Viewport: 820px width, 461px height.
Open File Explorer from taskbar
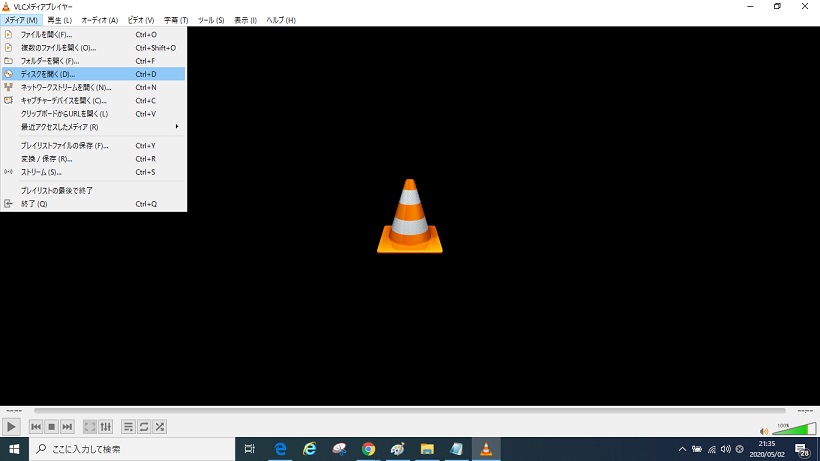point(427,449)
